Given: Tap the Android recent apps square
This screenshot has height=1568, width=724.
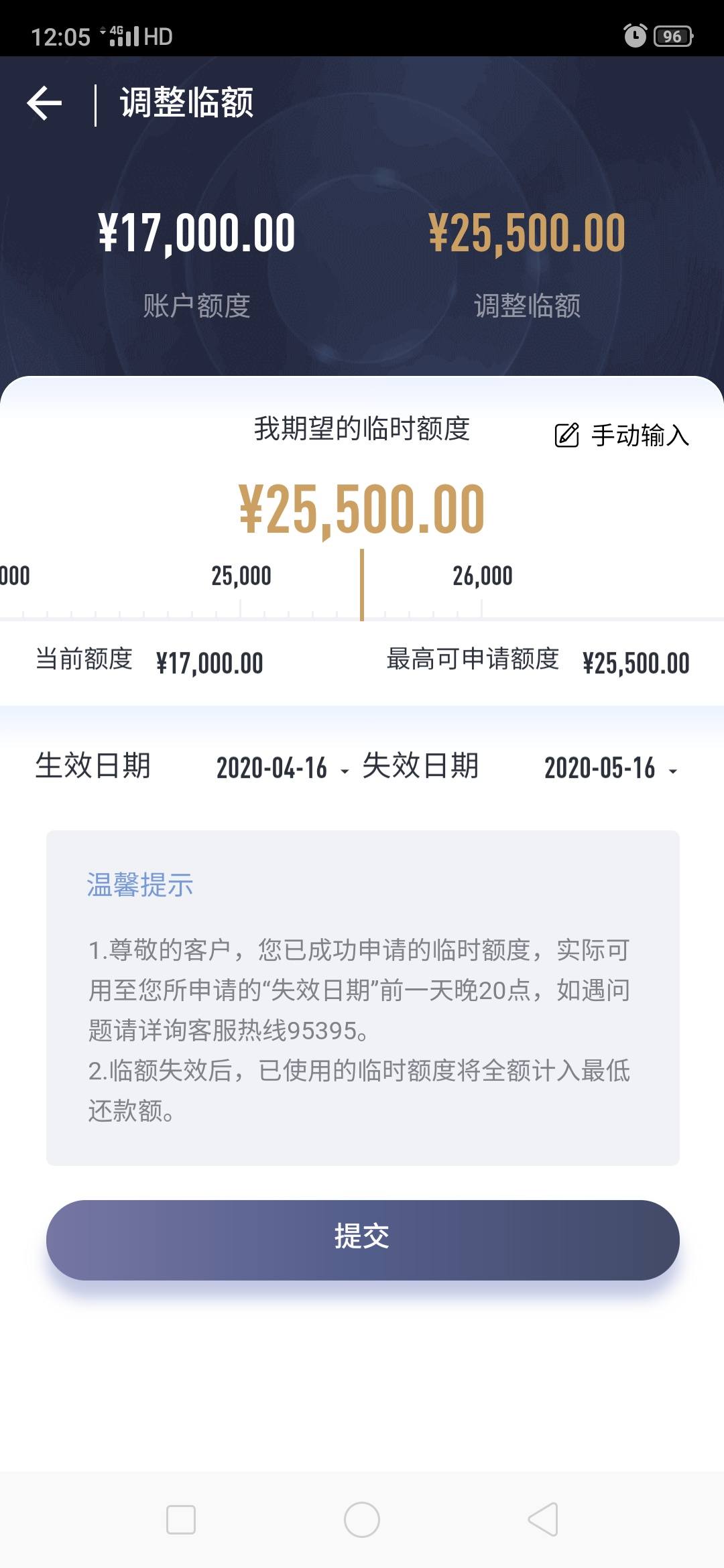Looking at the screenshot, I should (x=181, y=1519).
